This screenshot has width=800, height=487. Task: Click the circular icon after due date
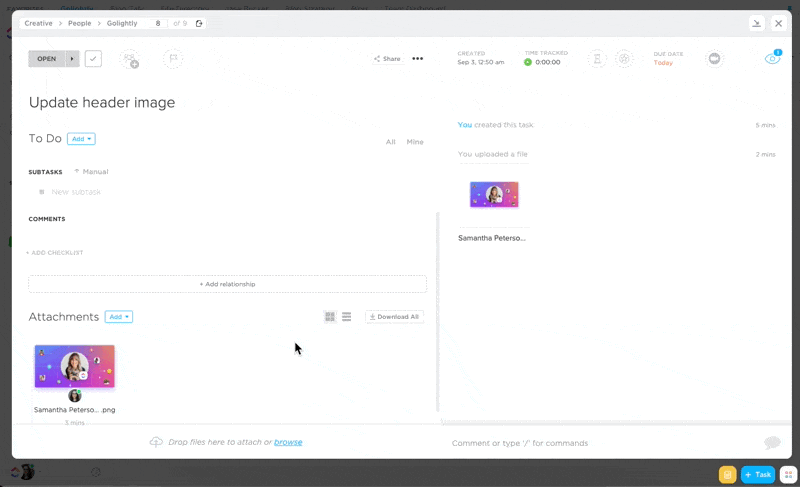[x=714, y=59]
